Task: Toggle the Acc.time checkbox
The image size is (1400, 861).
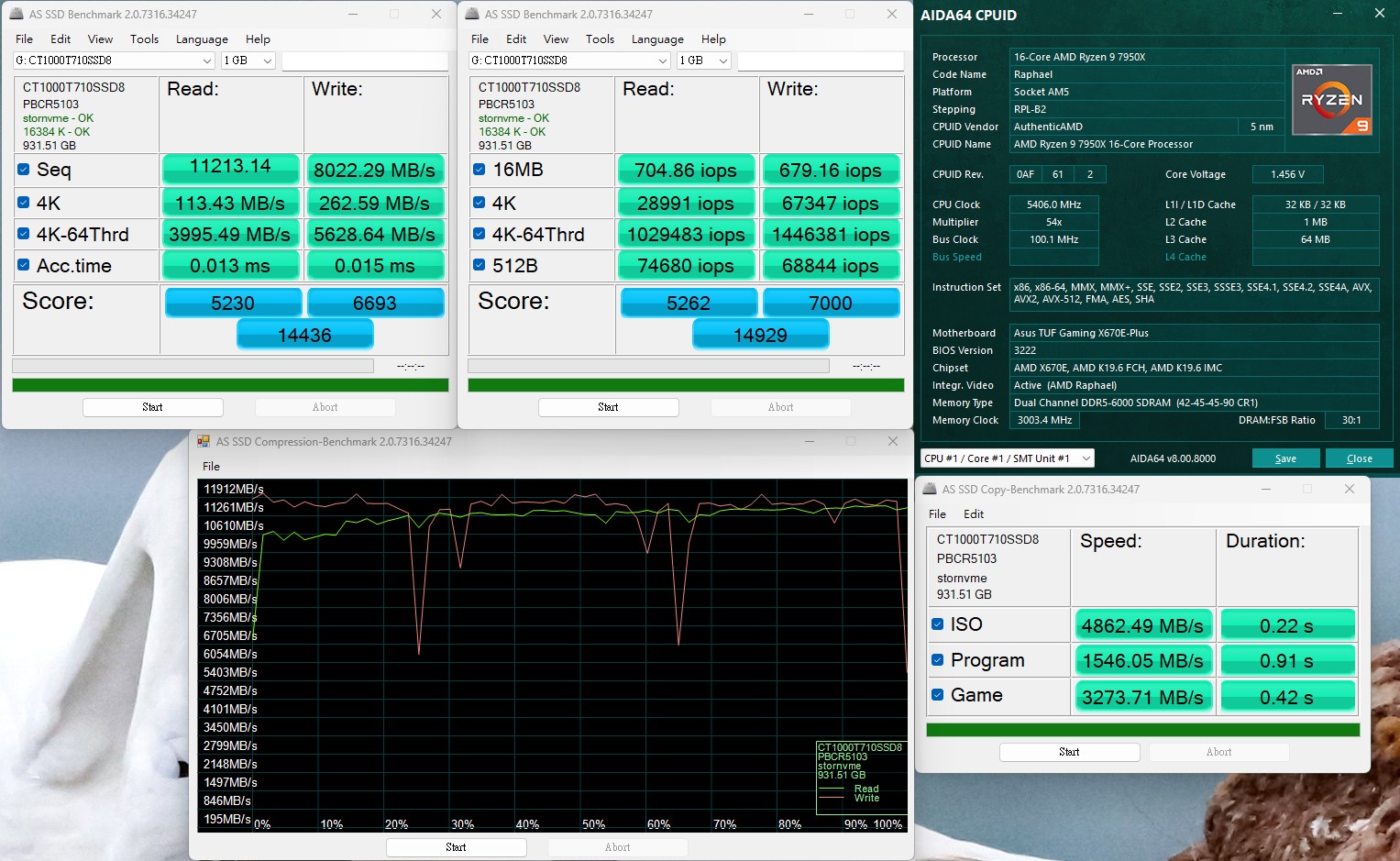Action: coord(22,264)
